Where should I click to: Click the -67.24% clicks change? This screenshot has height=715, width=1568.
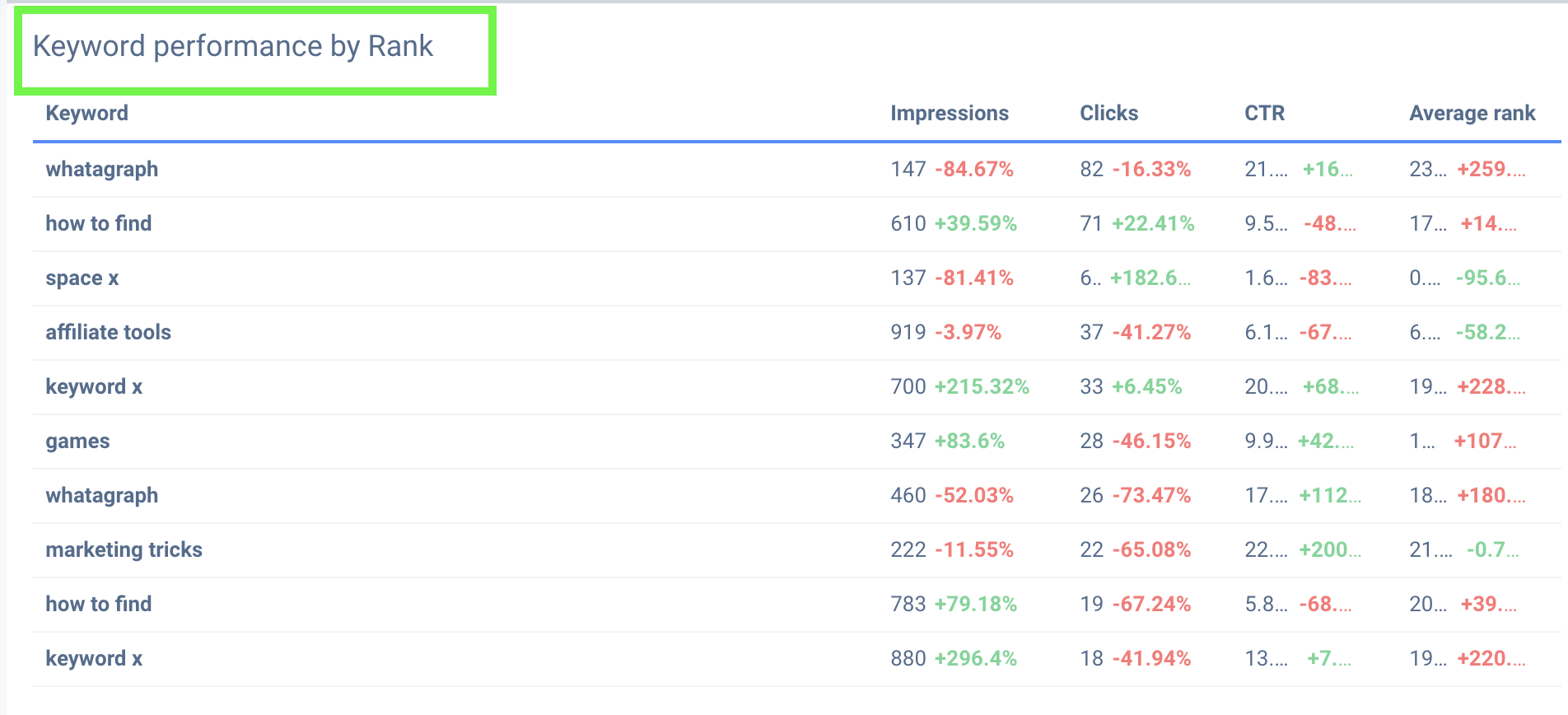(x=1152, y=604)
